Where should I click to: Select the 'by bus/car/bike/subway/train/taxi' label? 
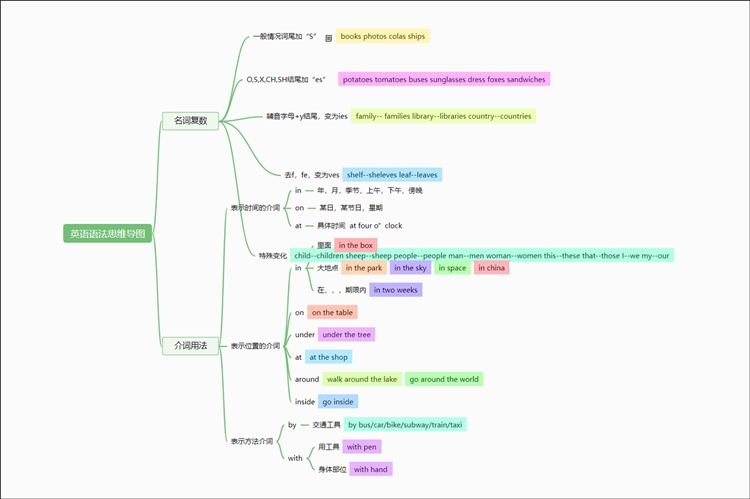pyautogui.click(x=405, y=424)
